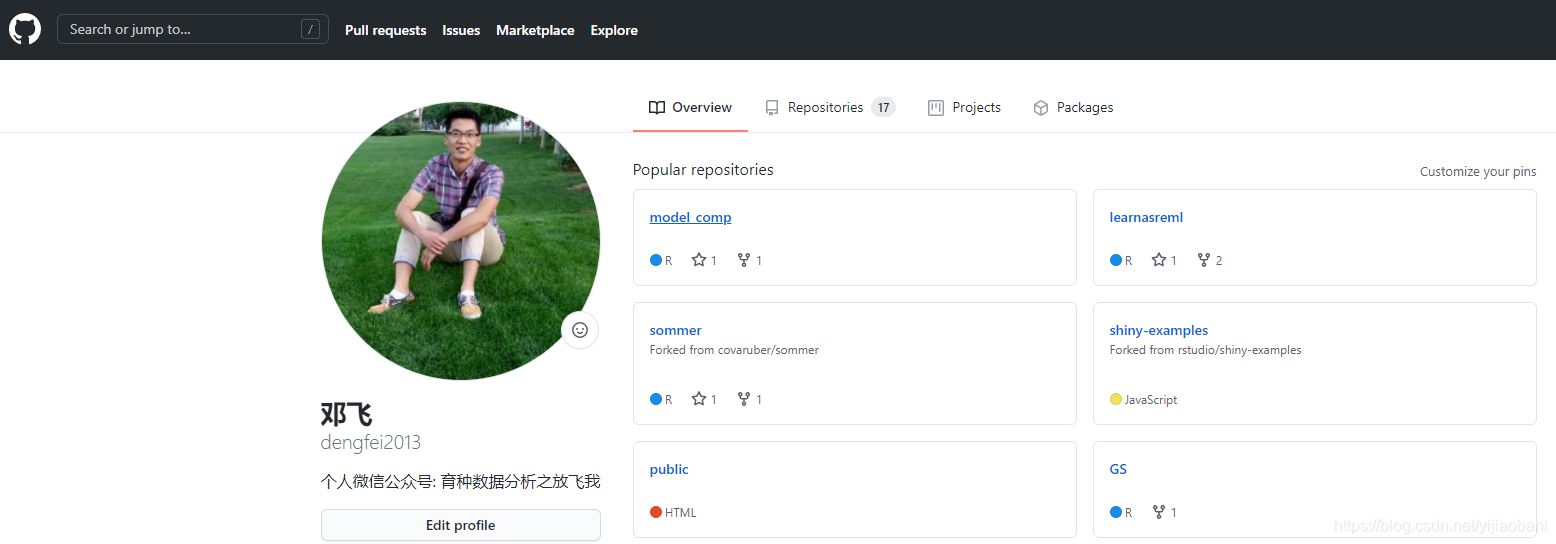Click 'Forked from rstudio/shiny-examples' text
This screenshot has width=1556, height=544.
[x=1205, y=350]
